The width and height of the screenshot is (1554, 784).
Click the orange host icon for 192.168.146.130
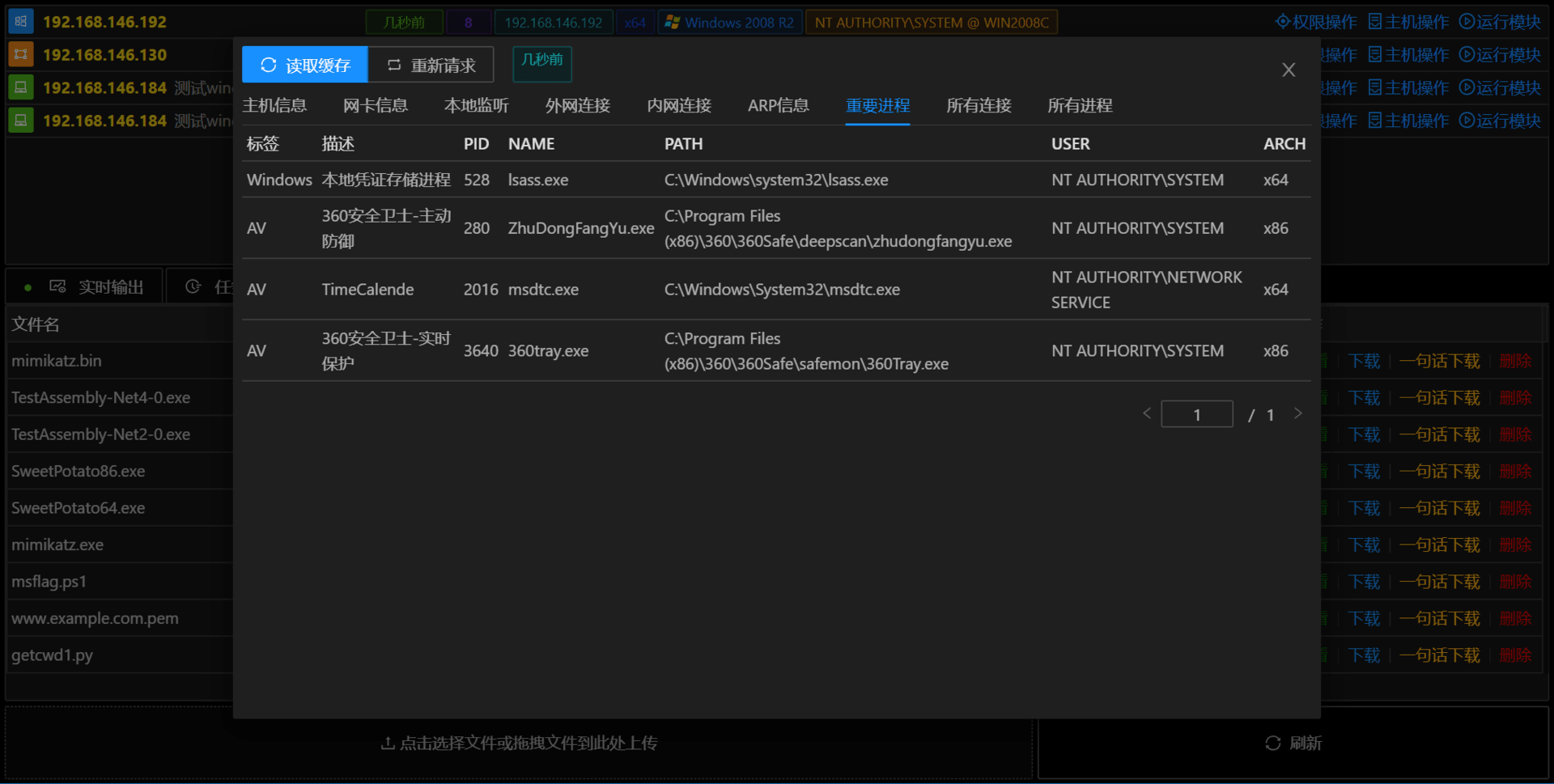point(20,54)
